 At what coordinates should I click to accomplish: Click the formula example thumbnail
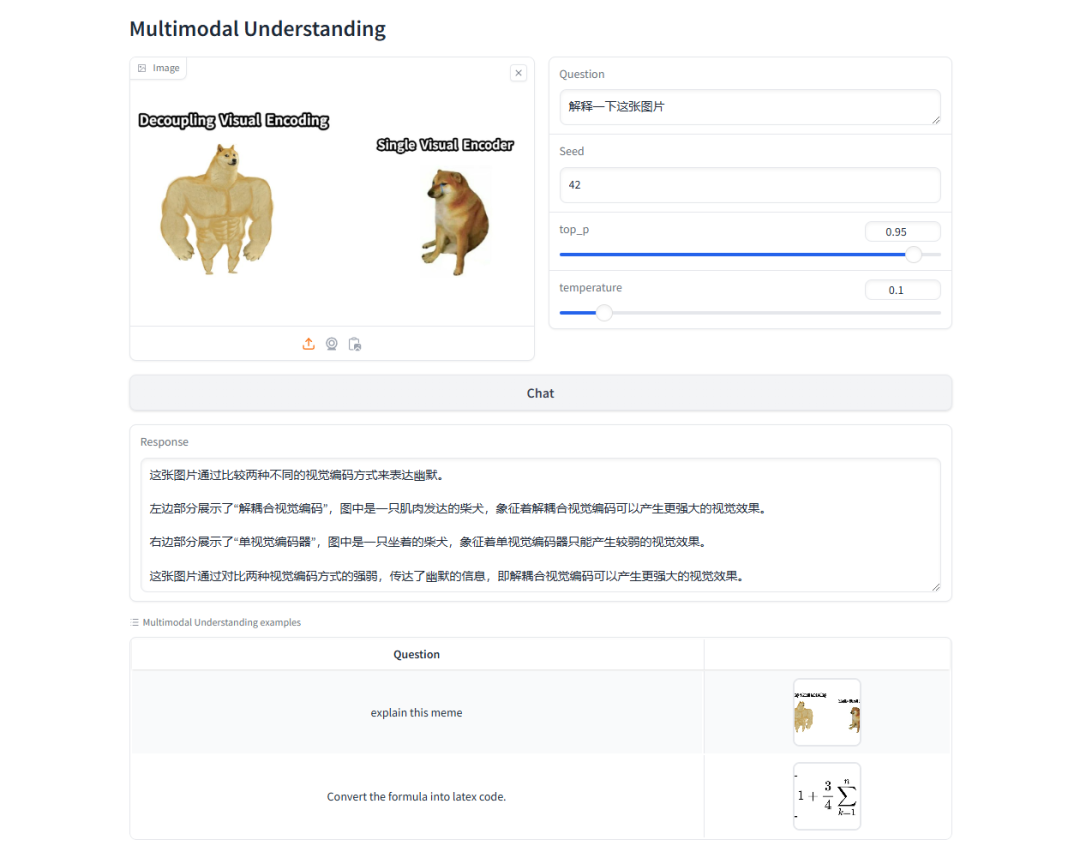(x=827, y=796)
